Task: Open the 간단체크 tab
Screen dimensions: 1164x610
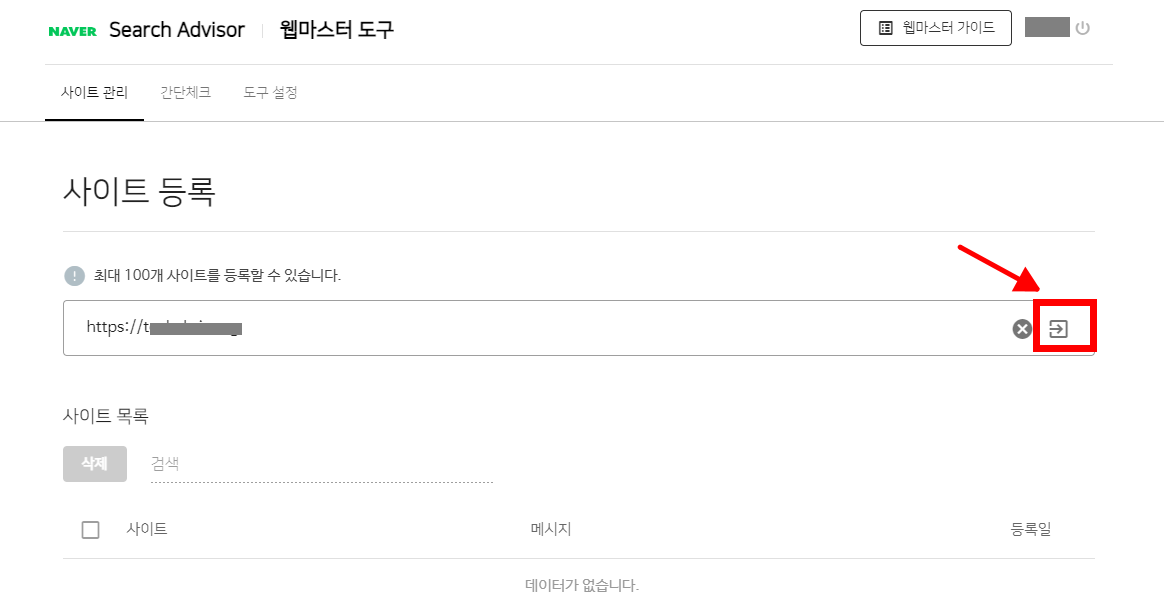Action: (185, 92)
